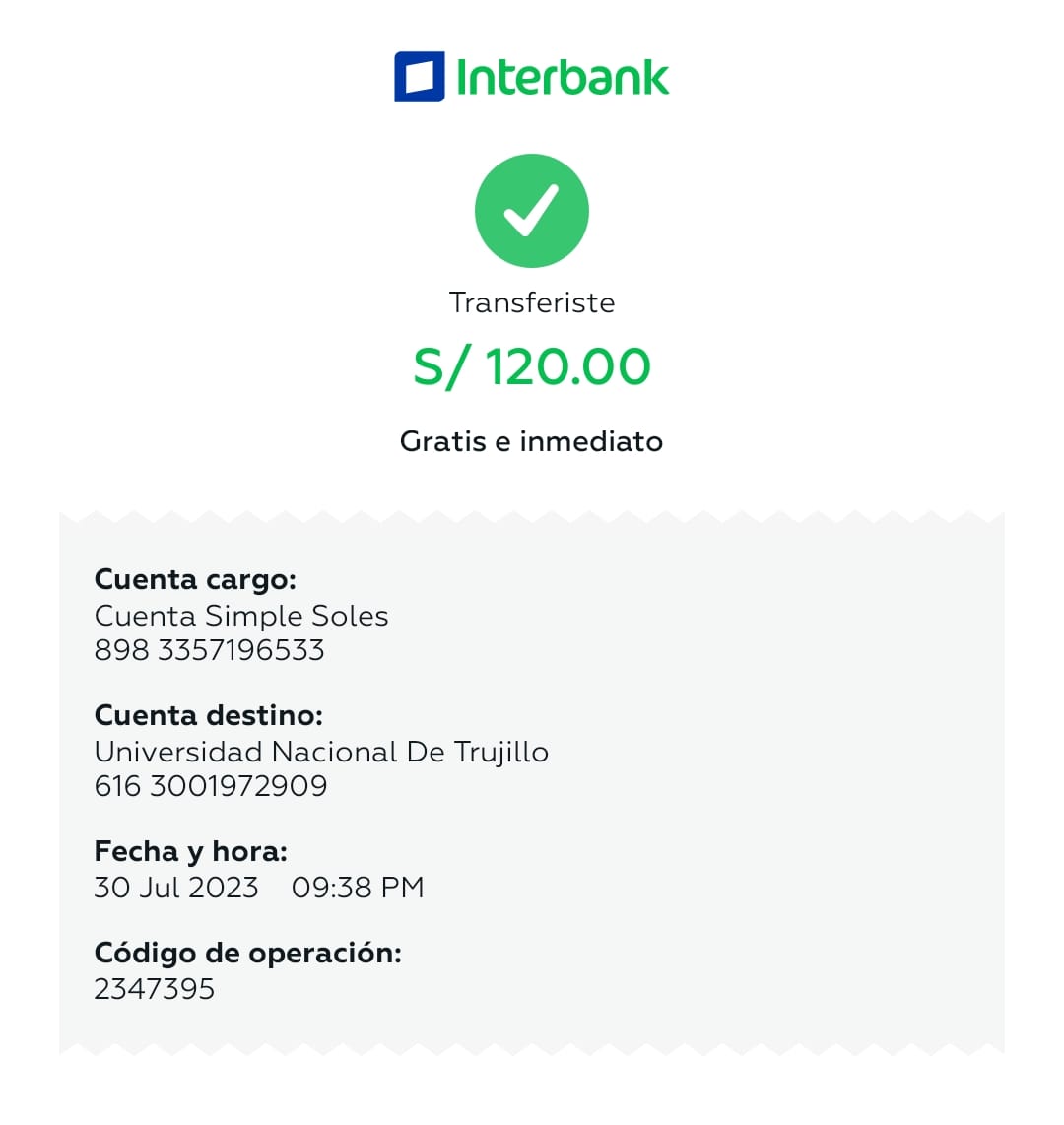Click the time 09:38 PM
Viewport: 1064px width, 1125px height.
(358, 888)
